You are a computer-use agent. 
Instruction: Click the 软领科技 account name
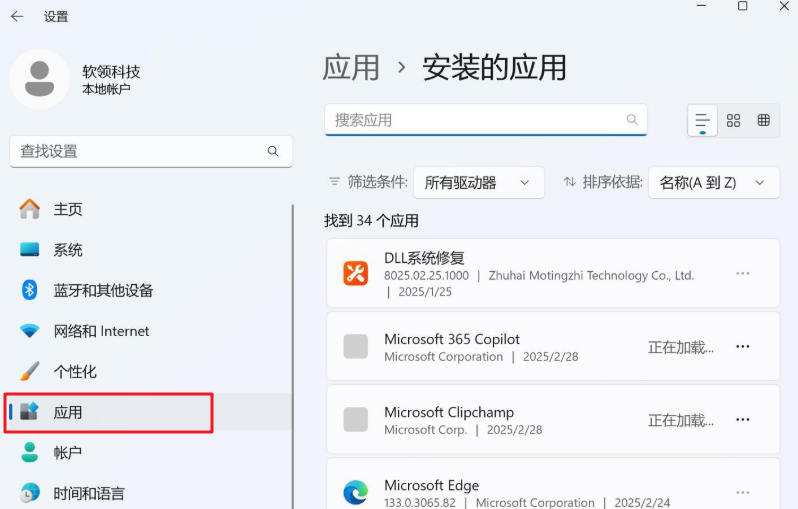click(111, 72)
